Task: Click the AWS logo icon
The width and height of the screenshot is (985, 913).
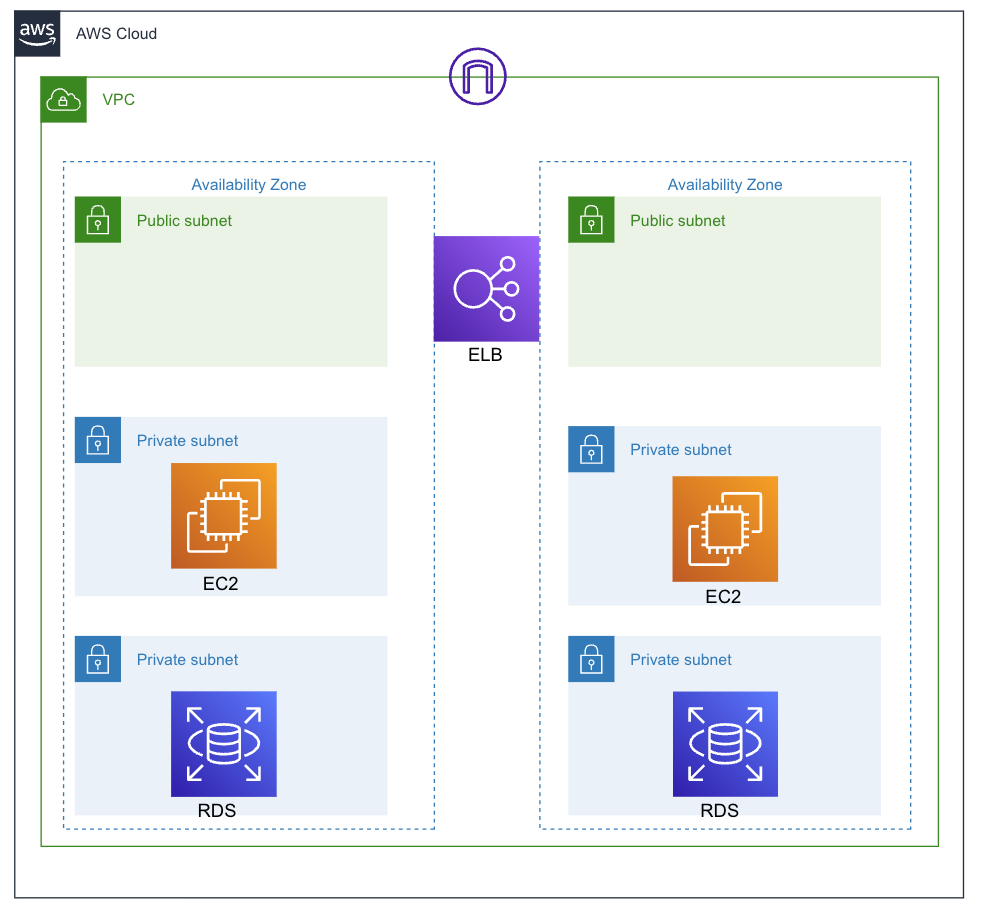Action: tap(38, 33)
